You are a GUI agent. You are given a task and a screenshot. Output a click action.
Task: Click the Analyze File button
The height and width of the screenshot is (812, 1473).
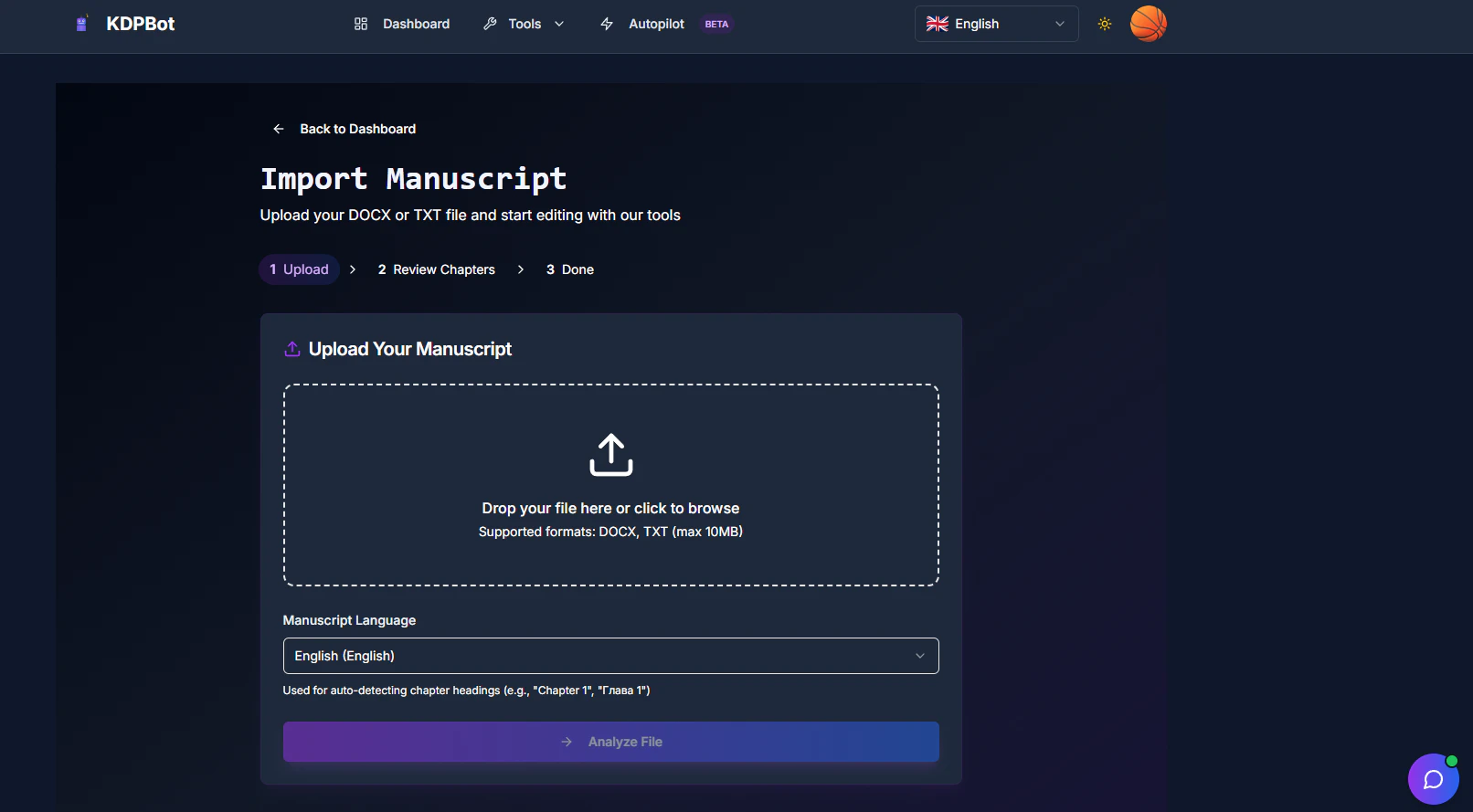click(611, 742)
